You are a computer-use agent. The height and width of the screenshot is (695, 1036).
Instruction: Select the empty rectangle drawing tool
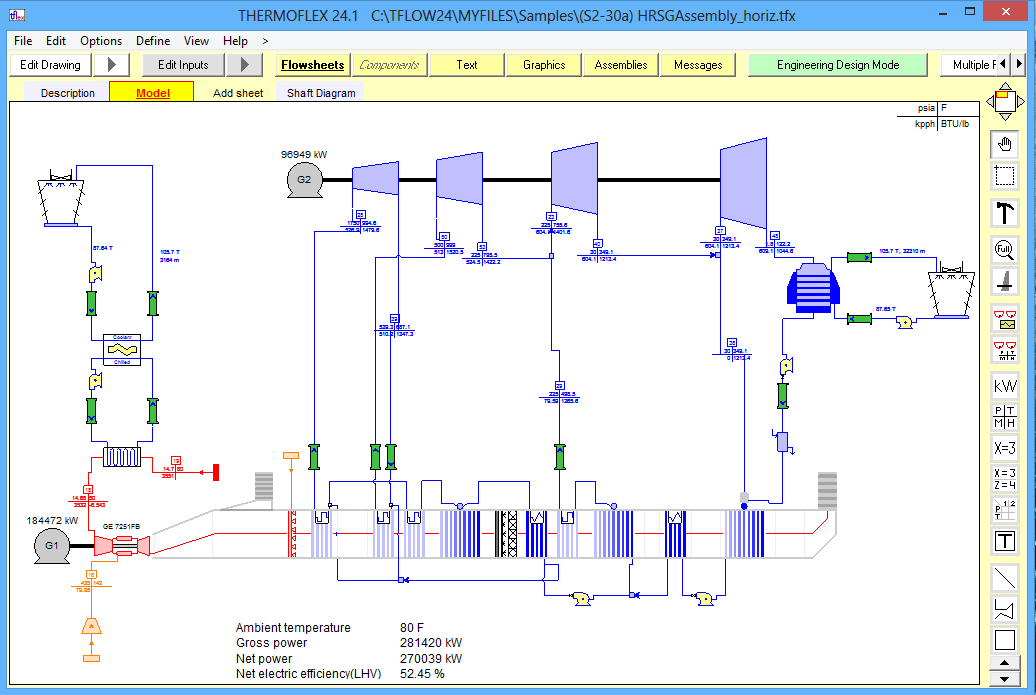tap(1005, 640)
